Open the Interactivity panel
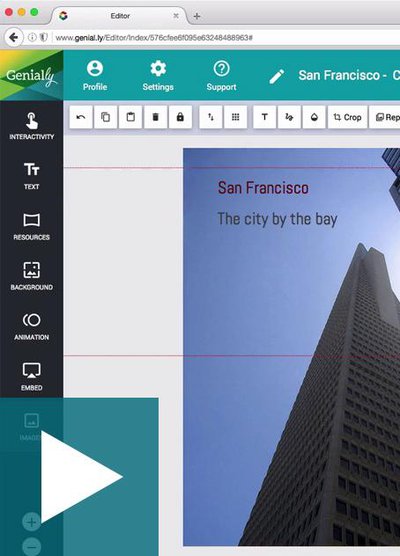The image size is (400, 556). pyautogui.click(x=32, y=126)
